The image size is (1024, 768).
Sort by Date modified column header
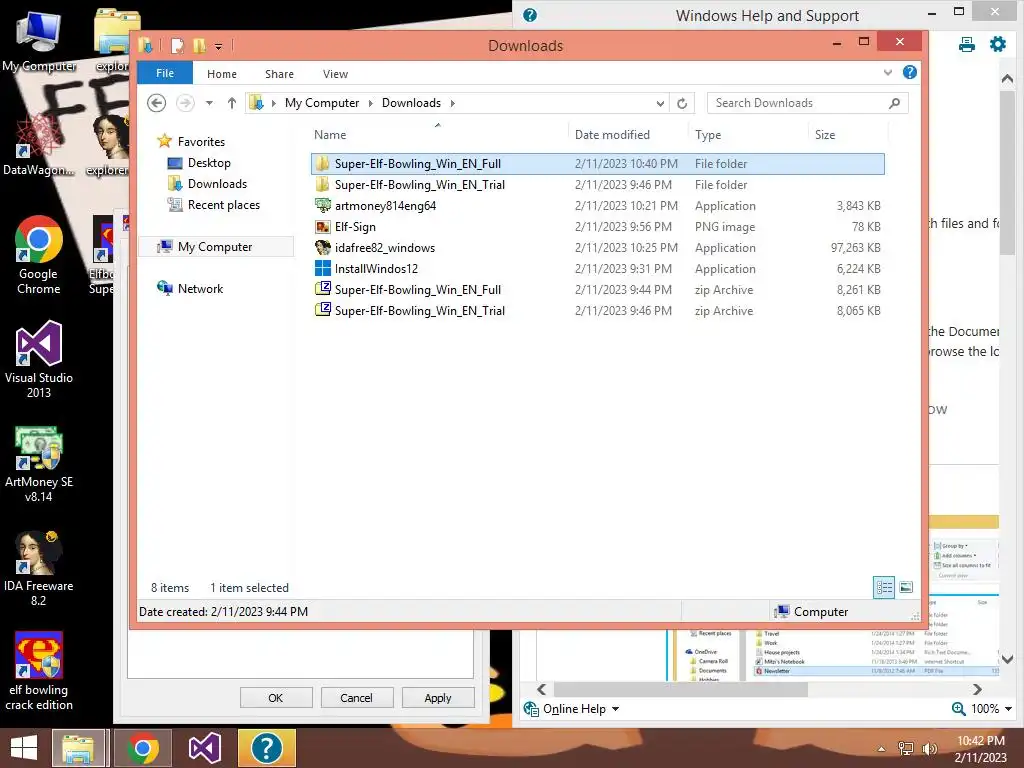point(612,135)
